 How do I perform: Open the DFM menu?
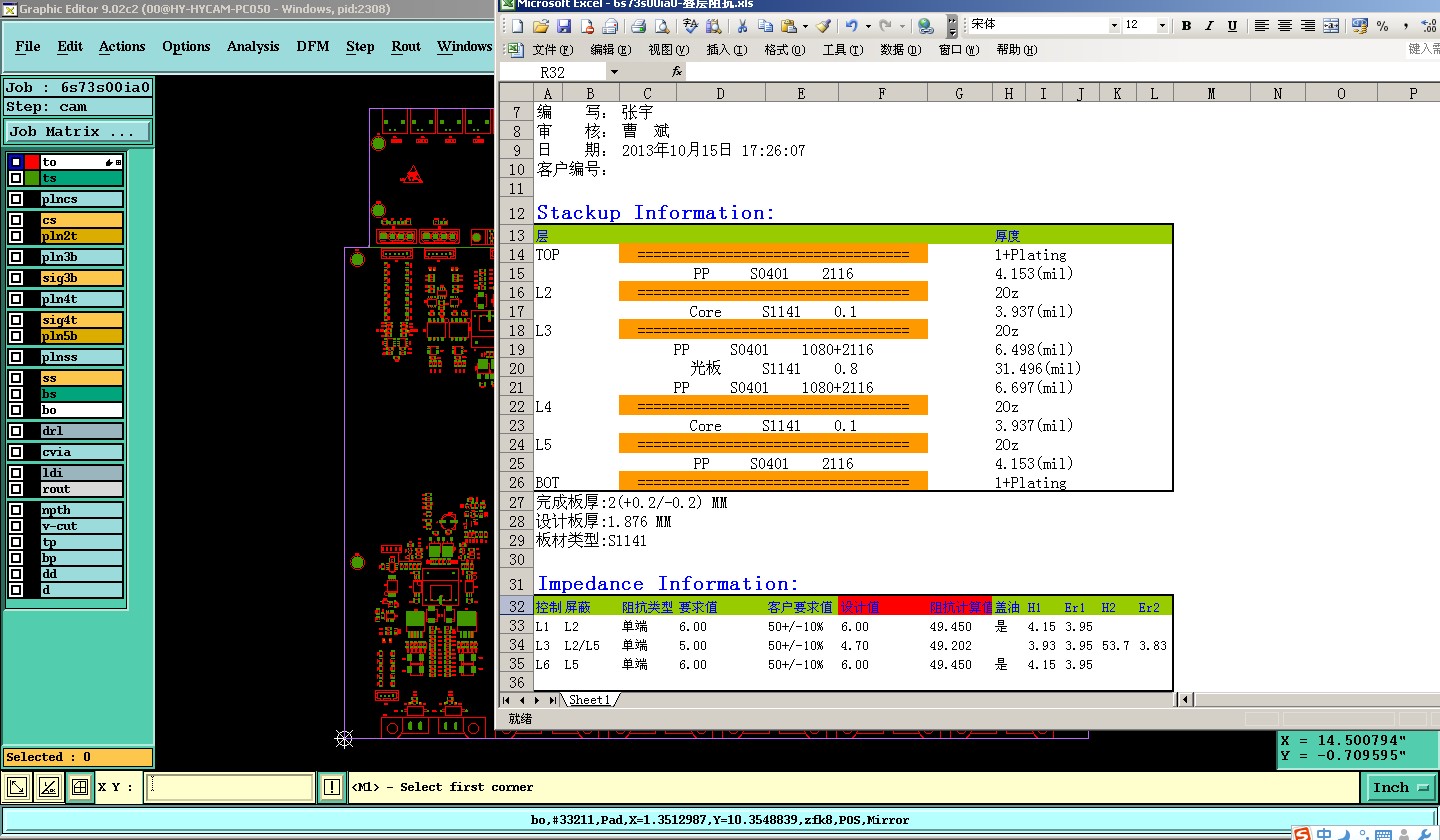tap(312, 46)
